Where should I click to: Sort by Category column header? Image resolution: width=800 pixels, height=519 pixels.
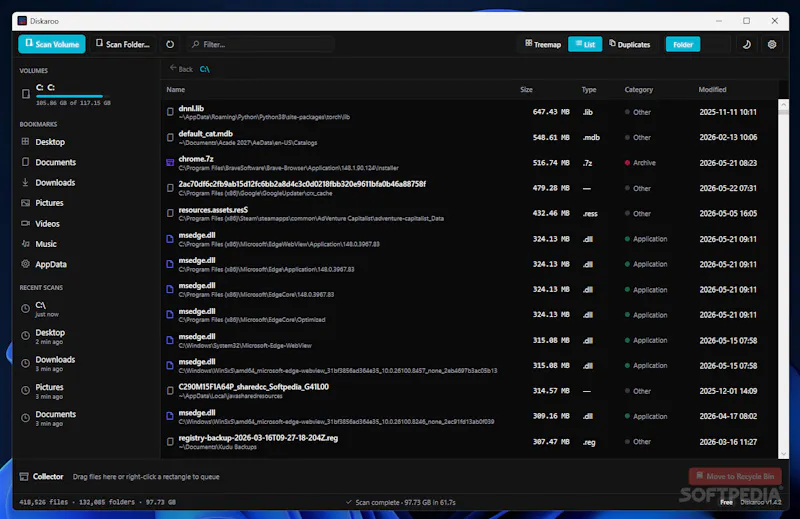pos(638,89)
